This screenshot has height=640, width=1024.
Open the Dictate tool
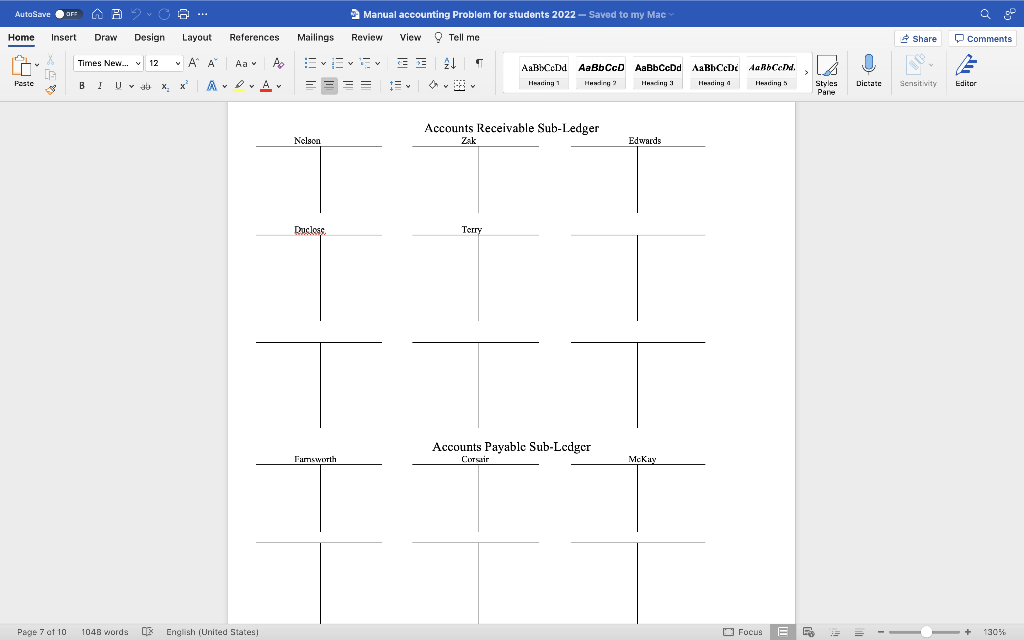[868, 70]
